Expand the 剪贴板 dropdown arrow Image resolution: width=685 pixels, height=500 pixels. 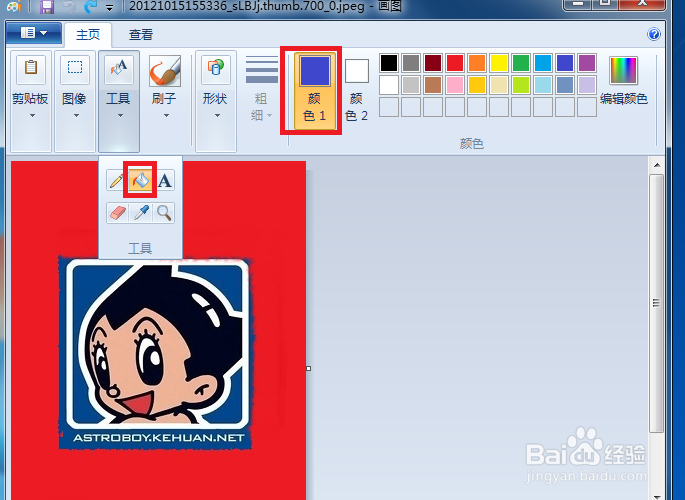(32, 116)
